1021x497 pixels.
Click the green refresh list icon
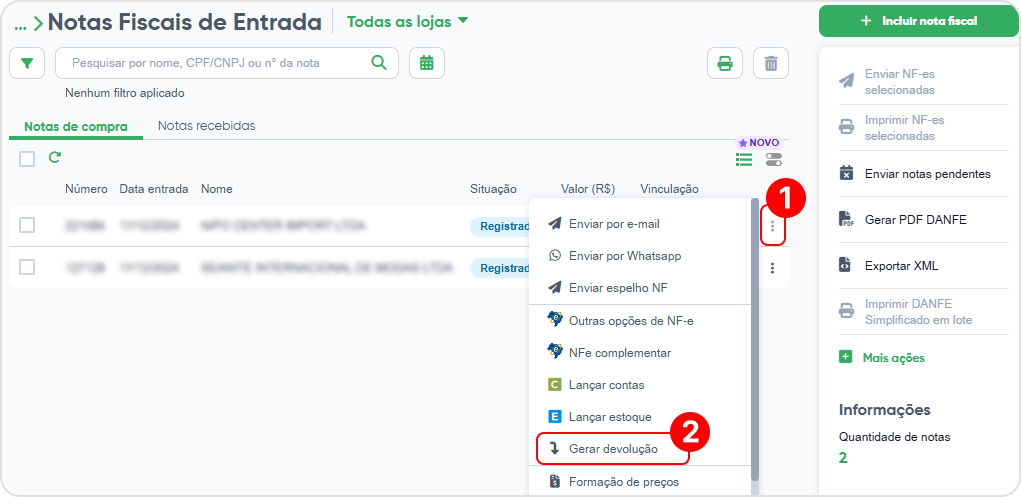(x=55, y=157)
